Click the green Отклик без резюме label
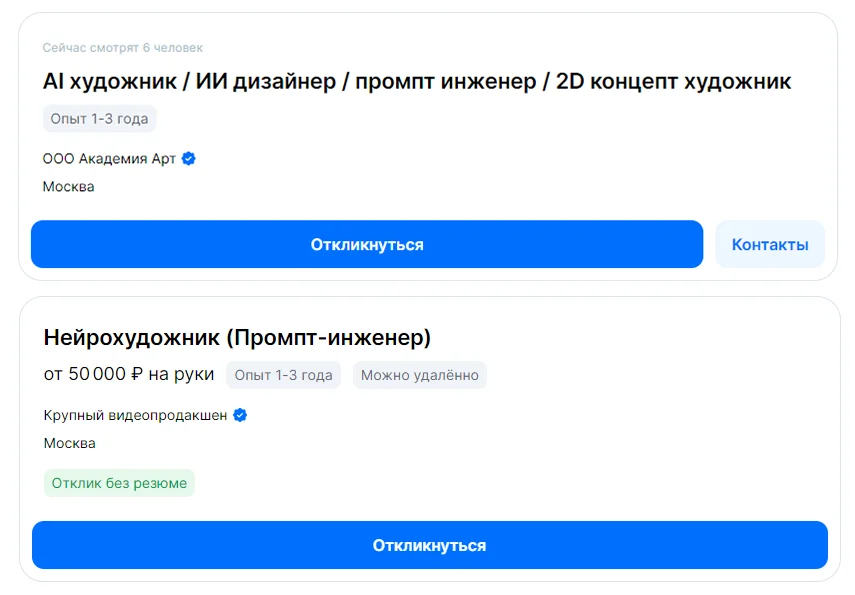 tap(119, 483)
